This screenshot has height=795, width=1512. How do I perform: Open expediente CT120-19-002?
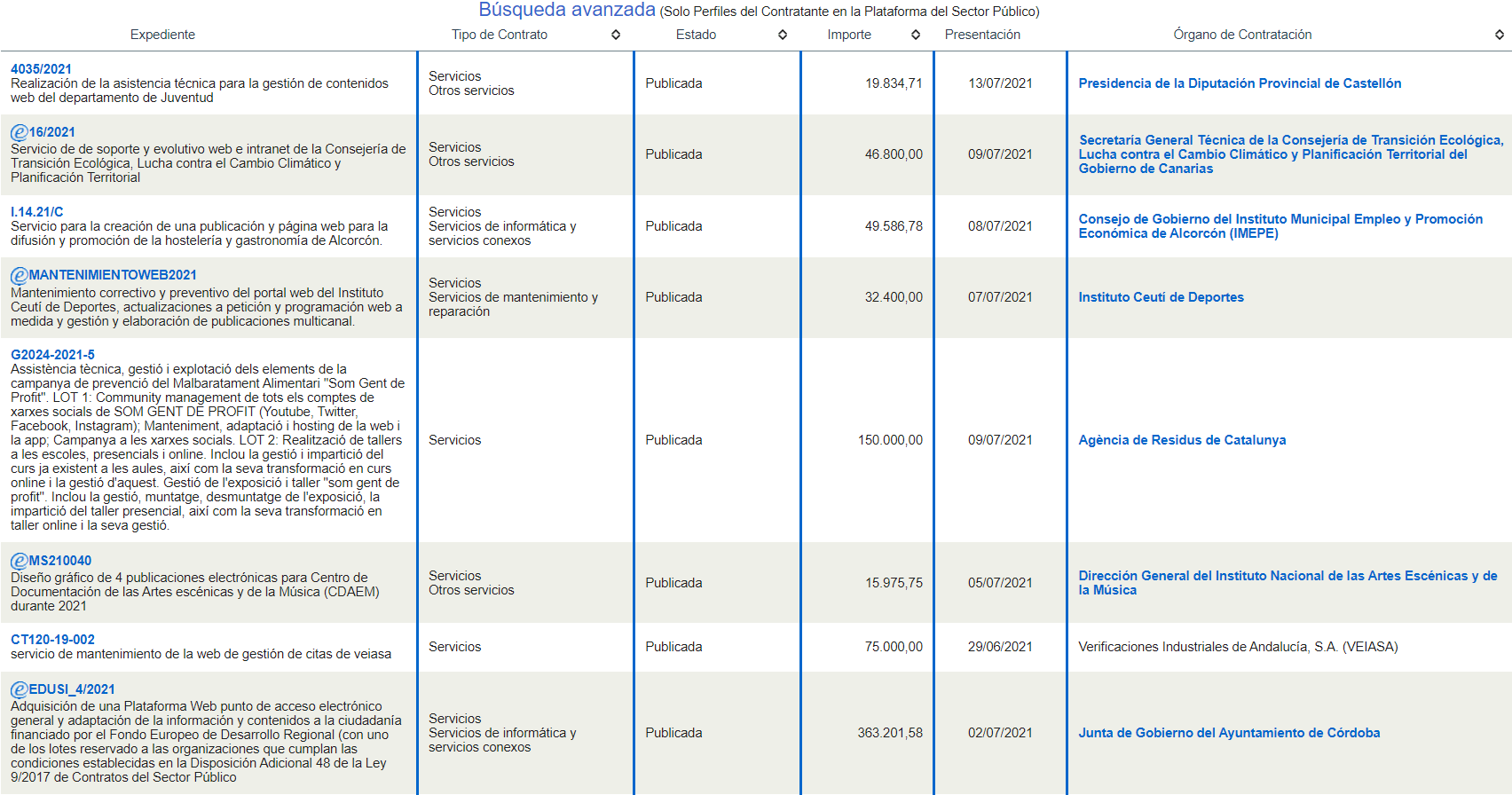[52, 640]
